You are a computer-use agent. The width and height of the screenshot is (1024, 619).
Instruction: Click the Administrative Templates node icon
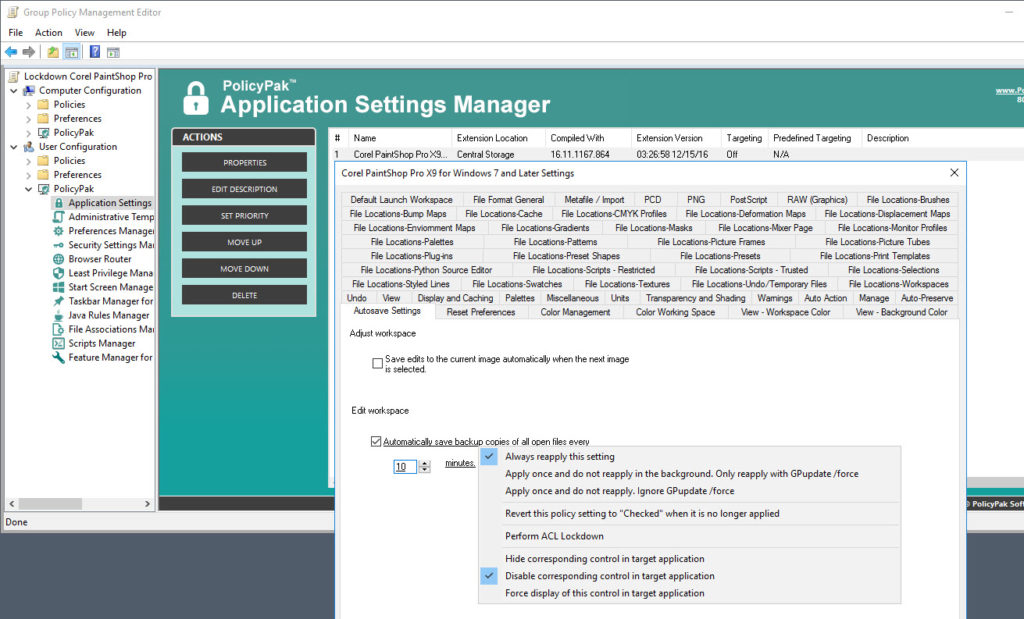click(x=58, y=217)
